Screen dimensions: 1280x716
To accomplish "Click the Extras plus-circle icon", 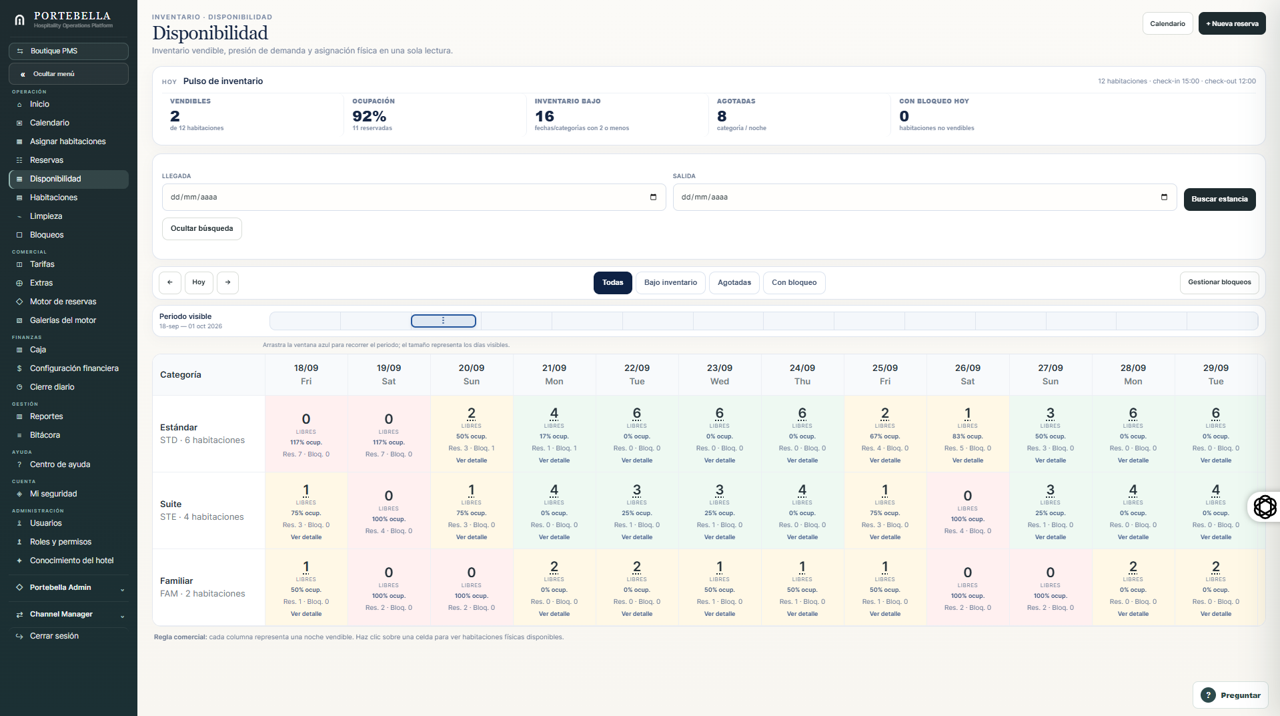I will pyautogui.click(x=19, y=283).
